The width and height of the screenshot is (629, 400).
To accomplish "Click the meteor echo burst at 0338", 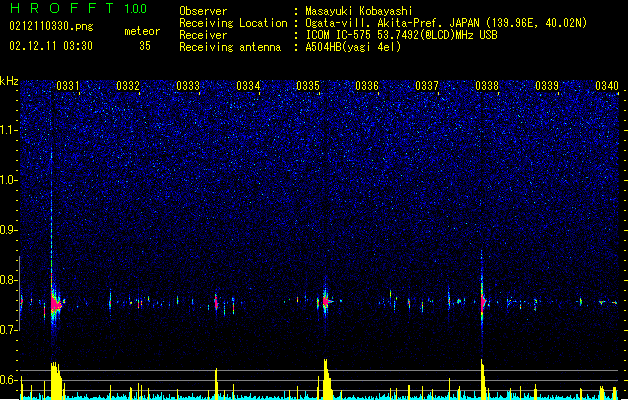I will (483, 302).
